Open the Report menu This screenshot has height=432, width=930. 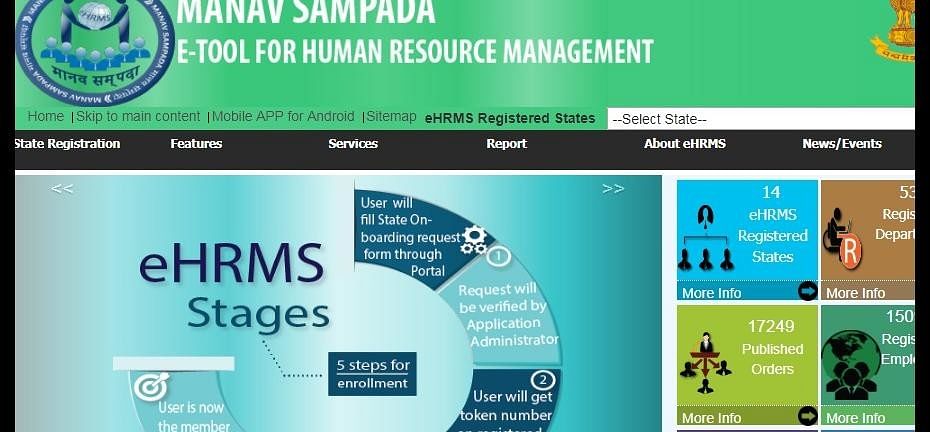(x=507, y=144)
